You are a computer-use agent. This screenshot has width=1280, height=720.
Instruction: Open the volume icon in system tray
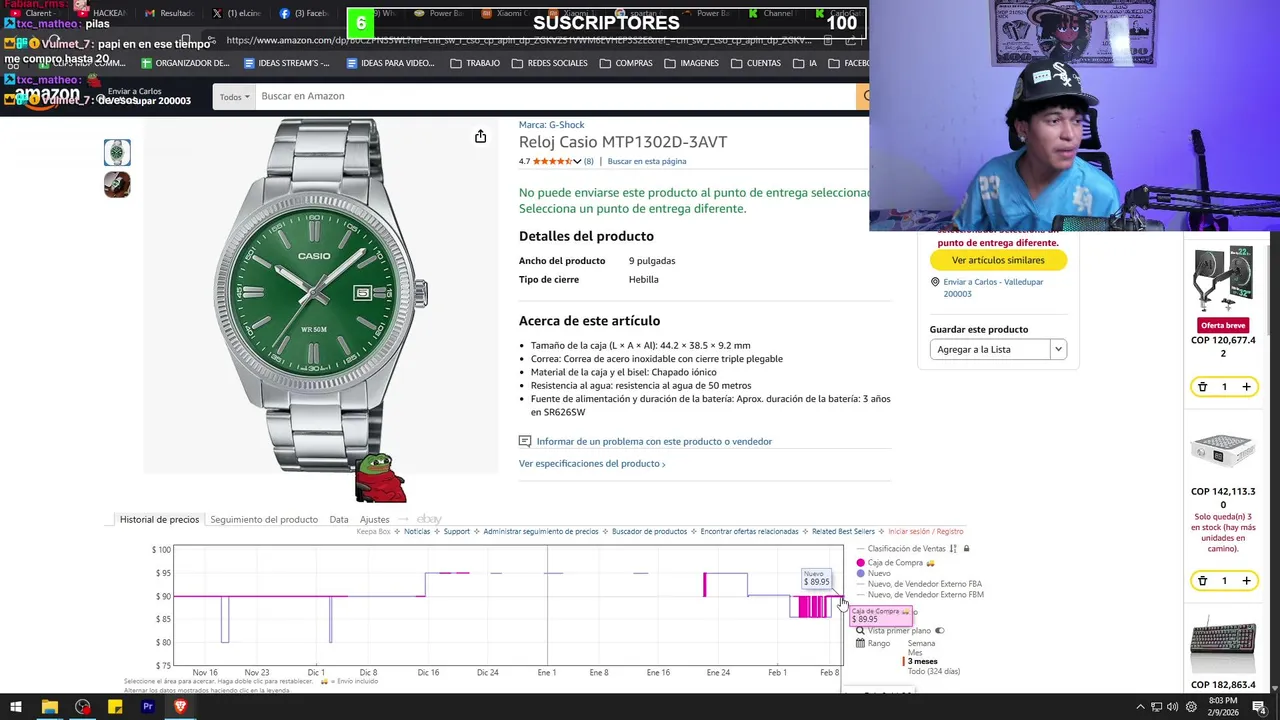[x=1172, y=707]
